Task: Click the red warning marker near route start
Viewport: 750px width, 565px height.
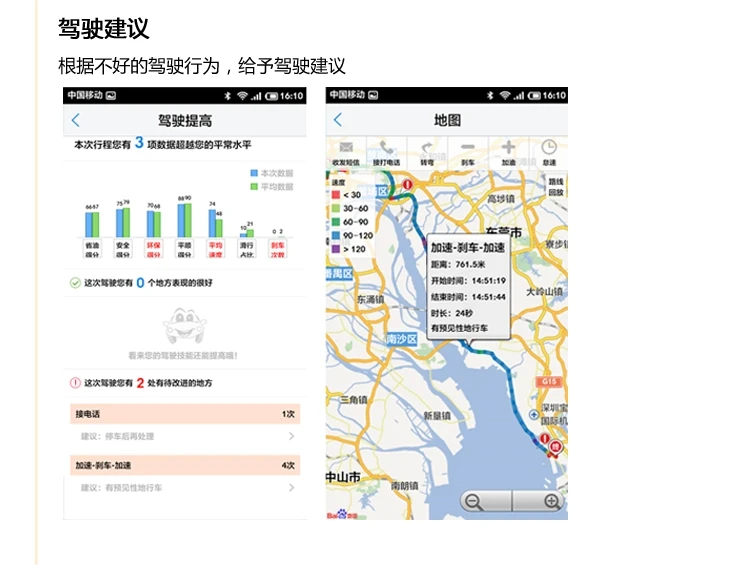Action: pos(407,185)
